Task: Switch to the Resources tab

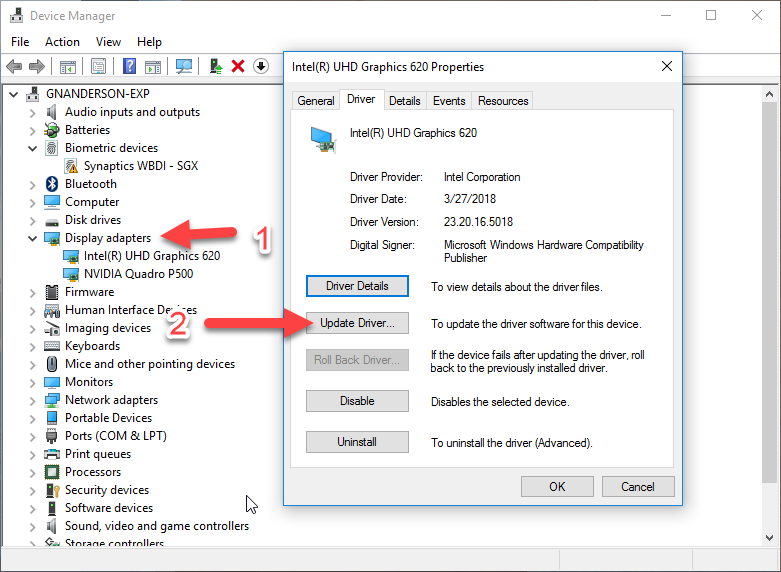Action: coord(503,101)
